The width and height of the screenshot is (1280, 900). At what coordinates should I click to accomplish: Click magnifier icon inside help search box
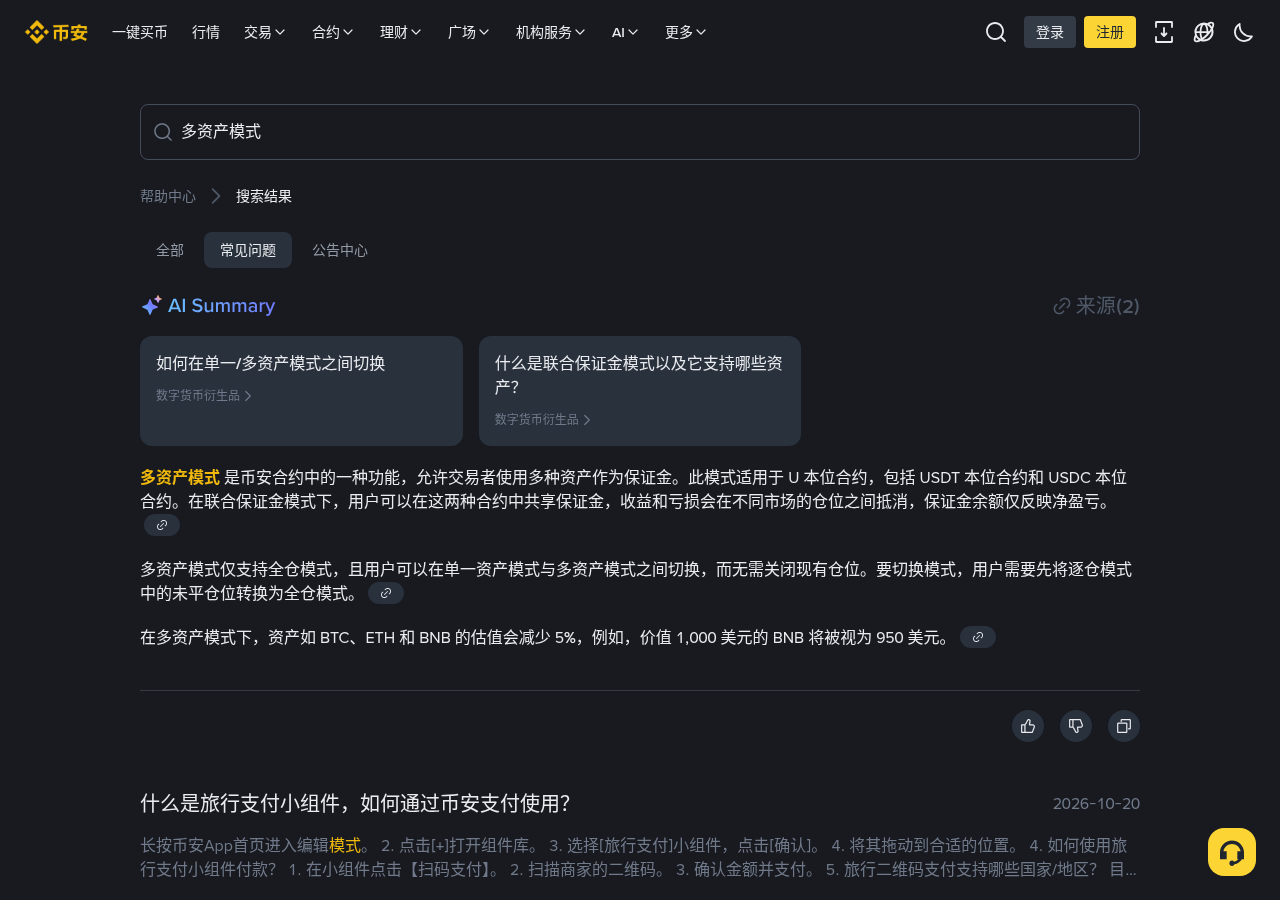coord(163,132)
